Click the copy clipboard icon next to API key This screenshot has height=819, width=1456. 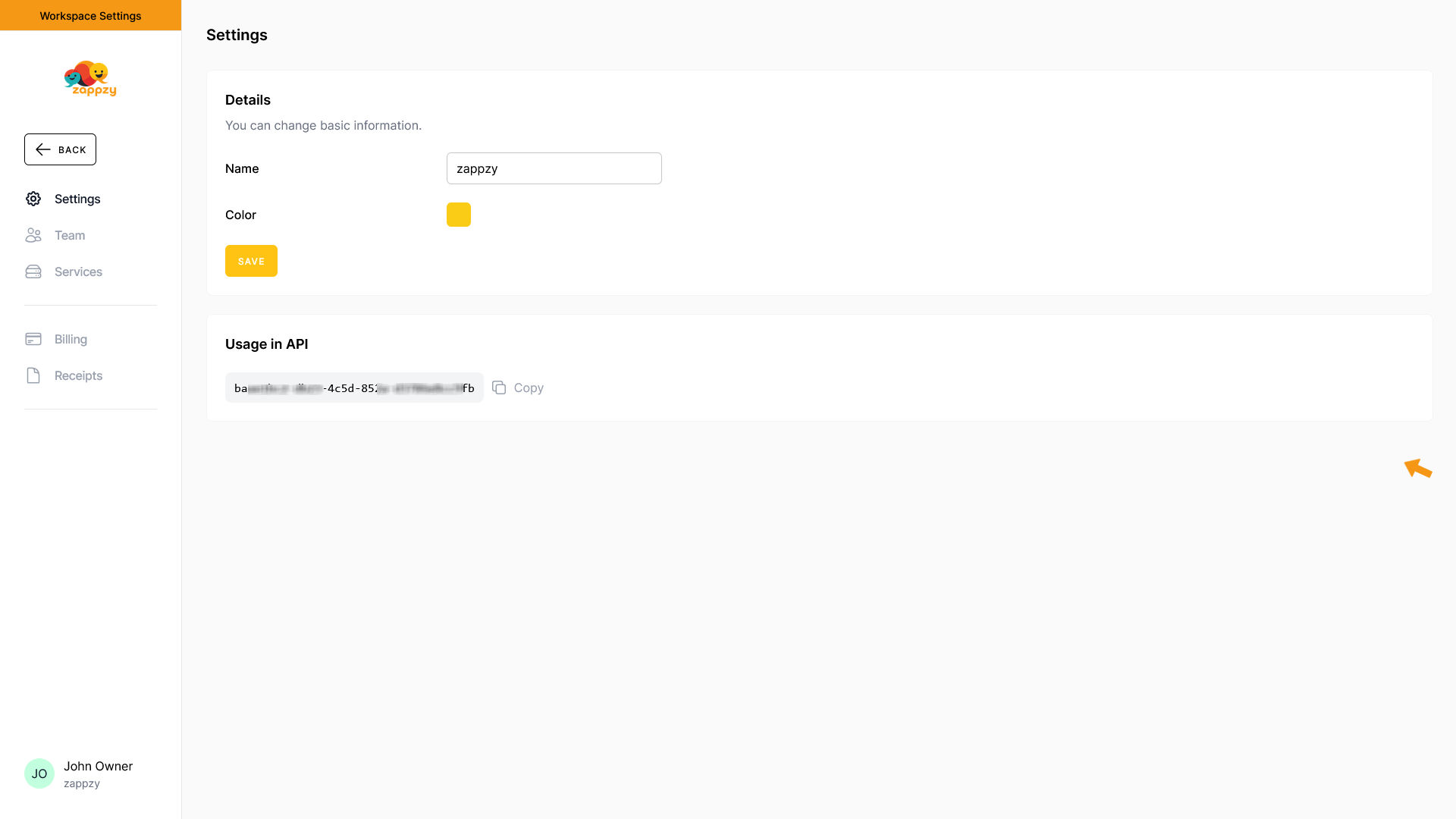(x=499, y=388)
